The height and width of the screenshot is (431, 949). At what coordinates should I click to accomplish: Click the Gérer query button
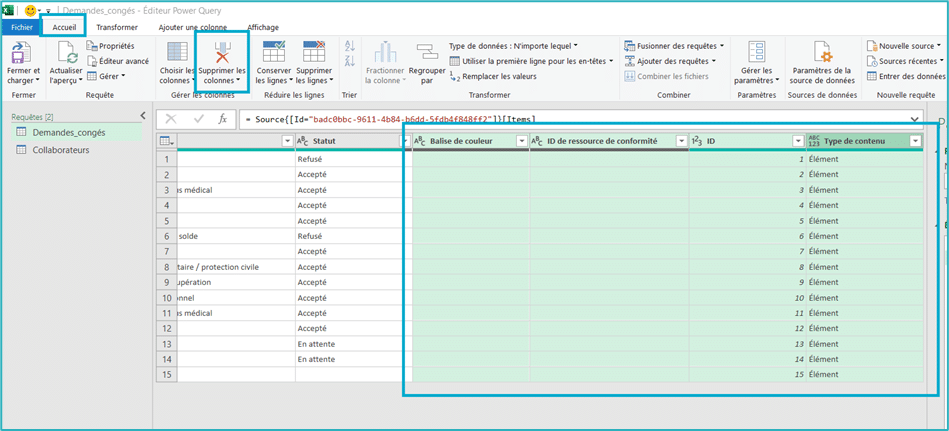coord(106,76)
